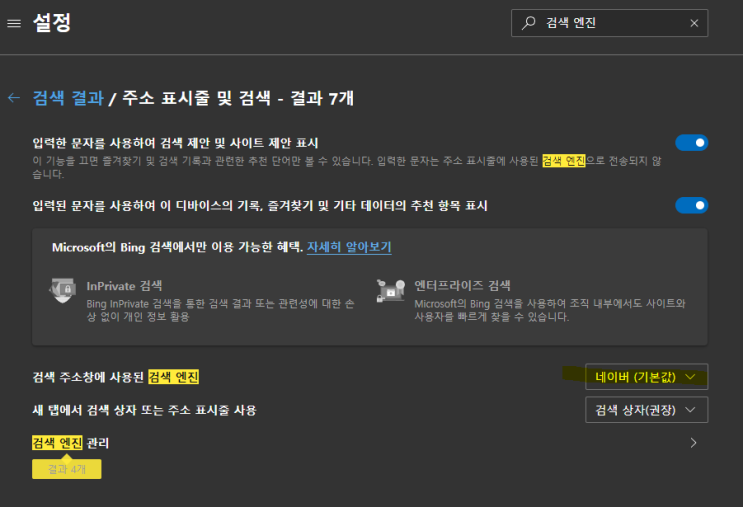This screenshot has width=743, height=507.
Task: Go back with the left arrow
Action: pos(14,98)
